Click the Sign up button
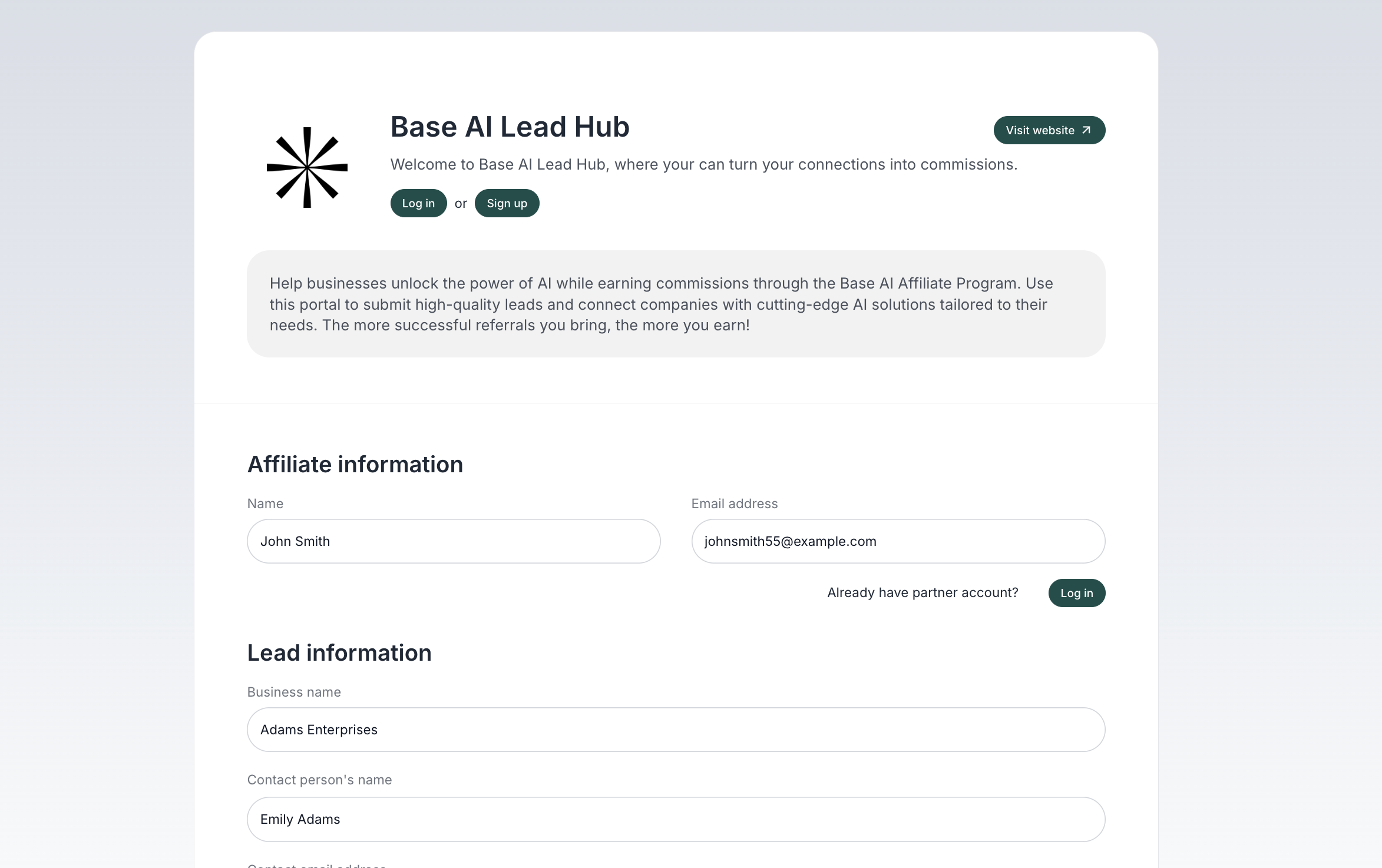 click(507, 203)
